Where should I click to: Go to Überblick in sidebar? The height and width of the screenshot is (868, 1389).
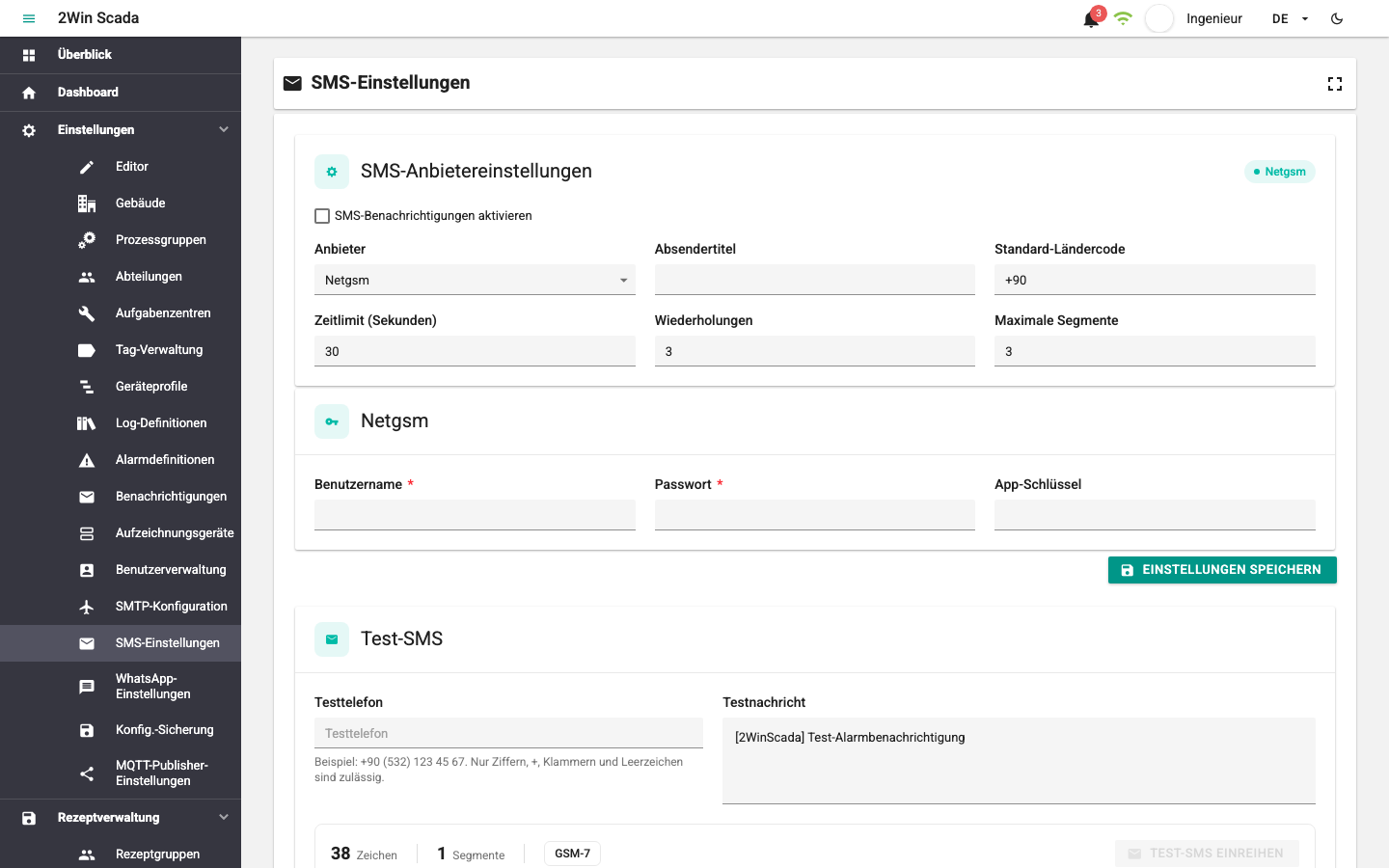pos(121,55)
